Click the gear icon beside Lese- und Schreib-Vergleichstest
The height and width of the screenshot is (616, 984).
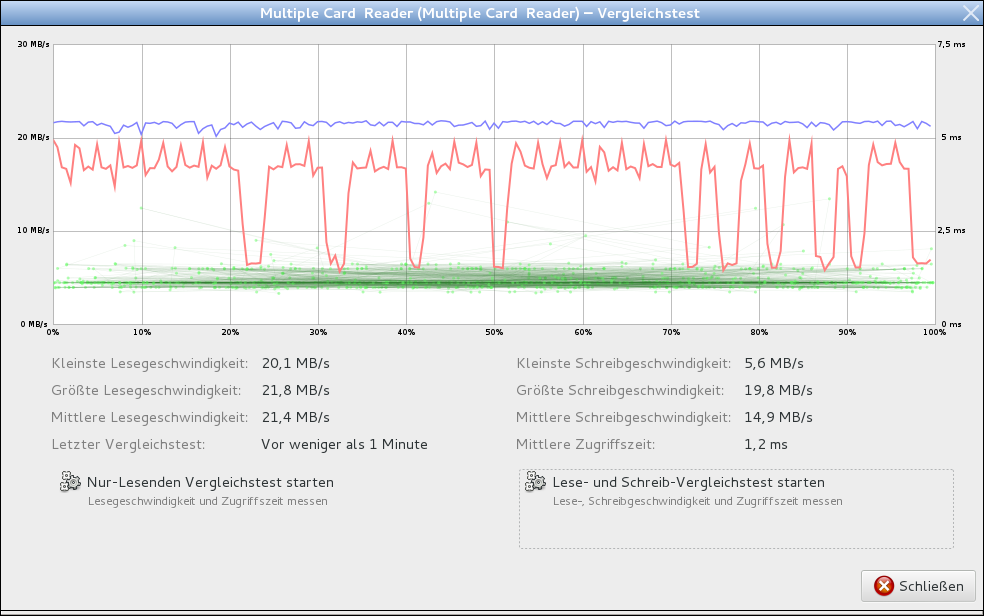[x=535, y=482]
